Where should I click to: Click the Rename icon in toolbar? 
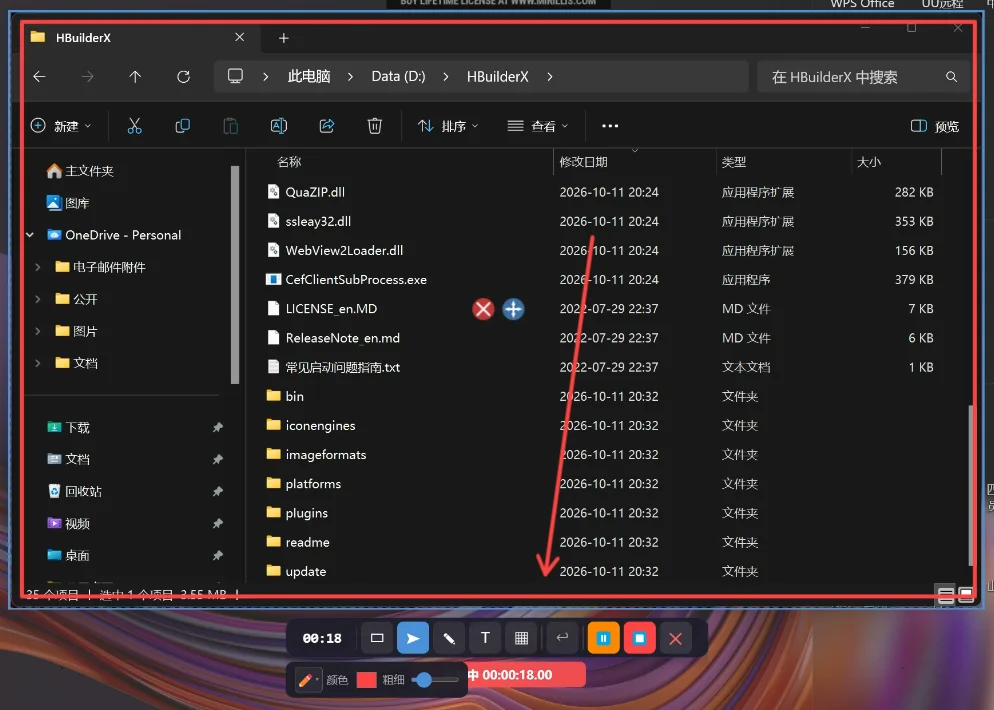(x=279, y=126)
